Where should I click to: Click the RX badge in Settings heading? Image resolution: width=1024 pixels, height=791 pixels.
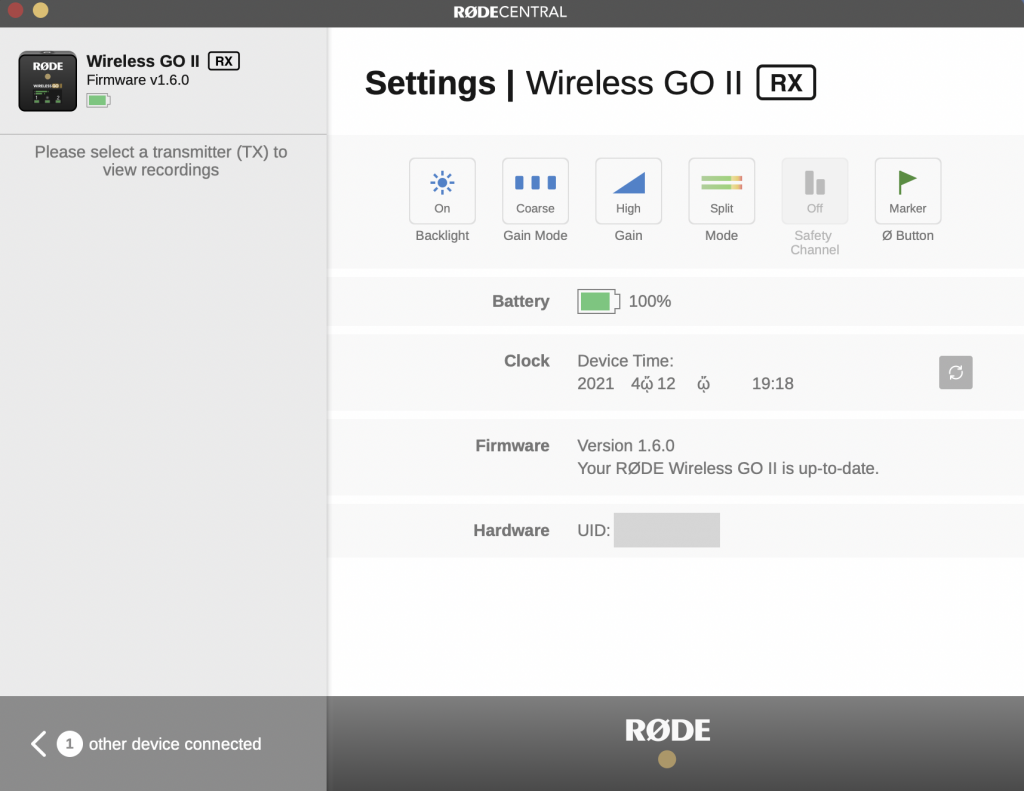click(786, 83)
